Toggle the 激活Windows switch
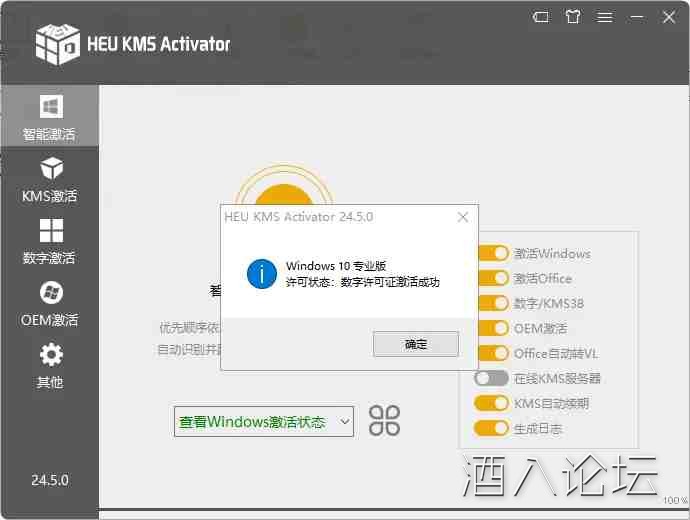The height and width of the screenshot is (520, 690). 492,254
